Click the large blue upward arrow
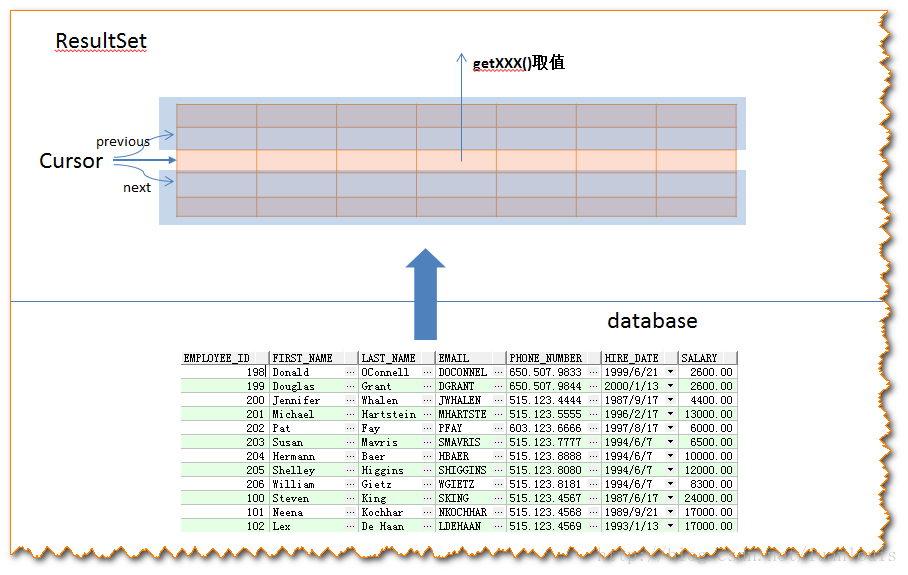This screenshot has width=908, height=575. point(429,296)
